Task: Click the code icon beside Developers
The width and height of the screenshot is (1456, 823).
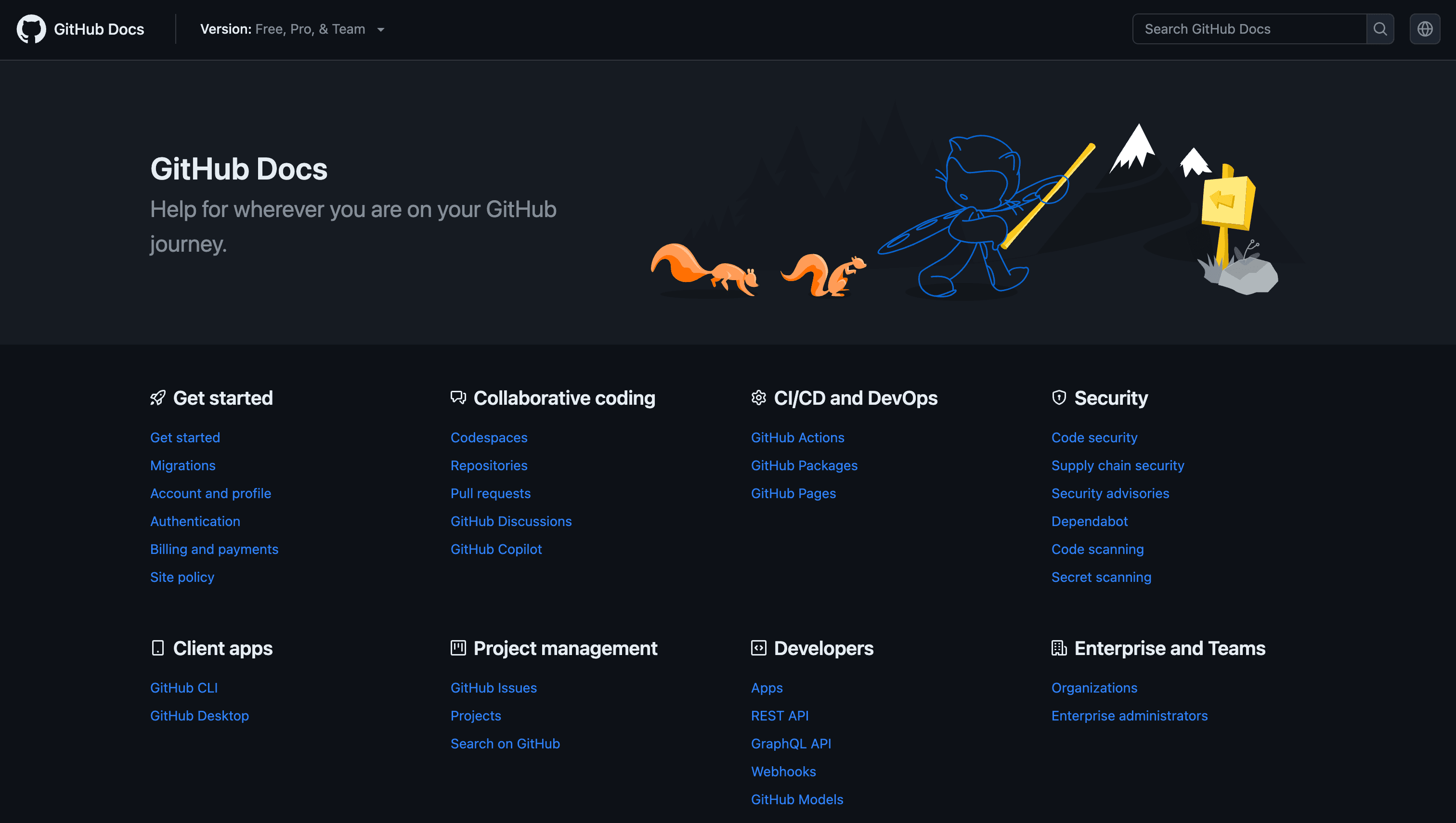Action: tap(758, 648)
